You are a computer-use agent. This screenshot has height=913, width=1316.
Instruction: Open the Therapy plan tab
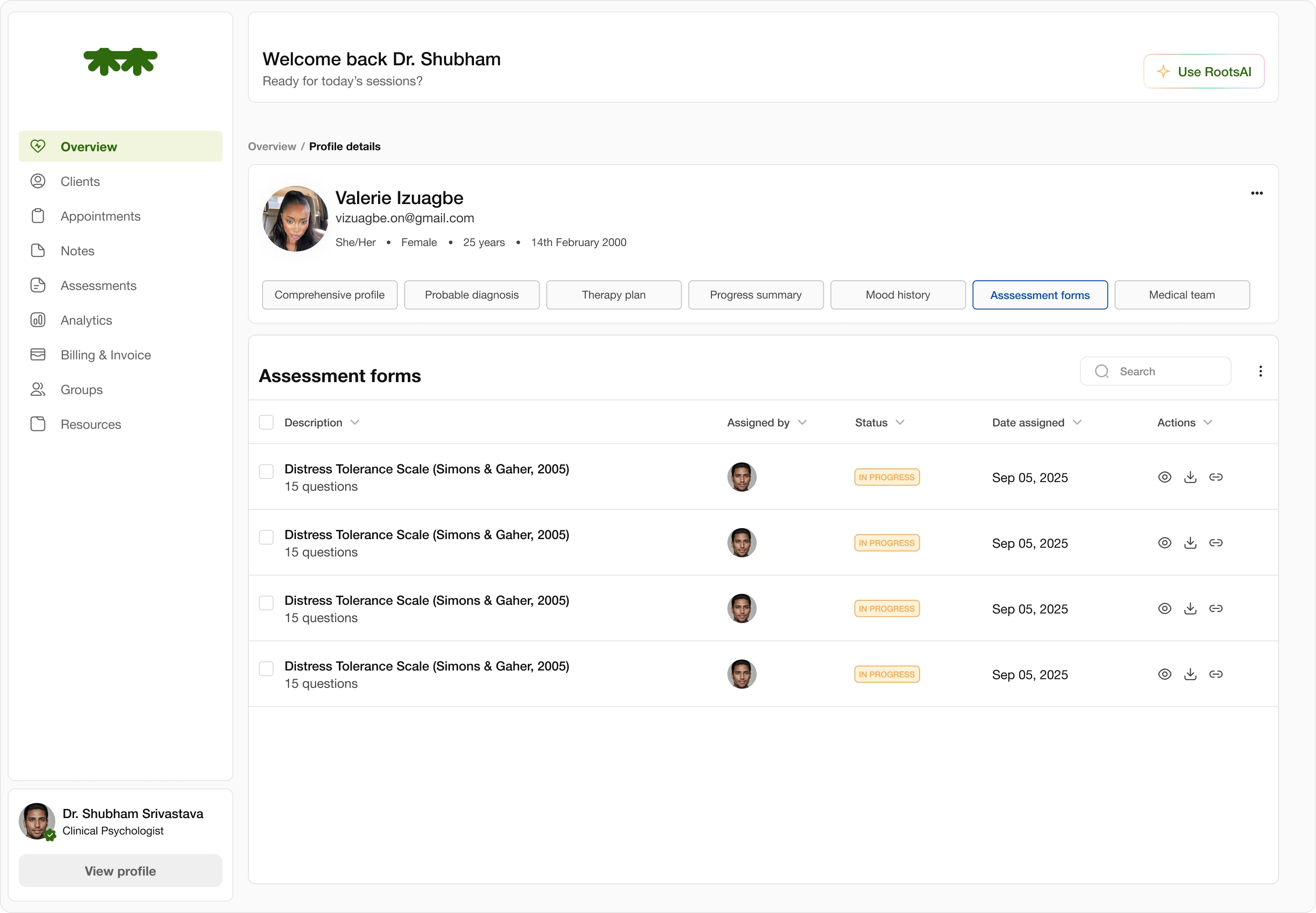pyautogui.click(x=613, y=294)
